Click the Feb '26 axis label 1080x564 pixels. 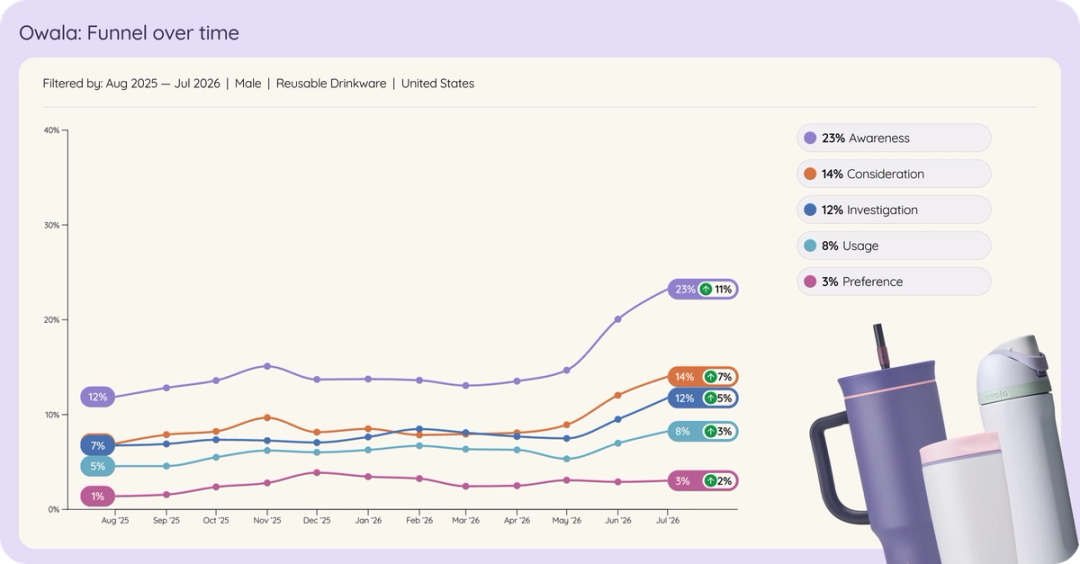click(419, 521)
